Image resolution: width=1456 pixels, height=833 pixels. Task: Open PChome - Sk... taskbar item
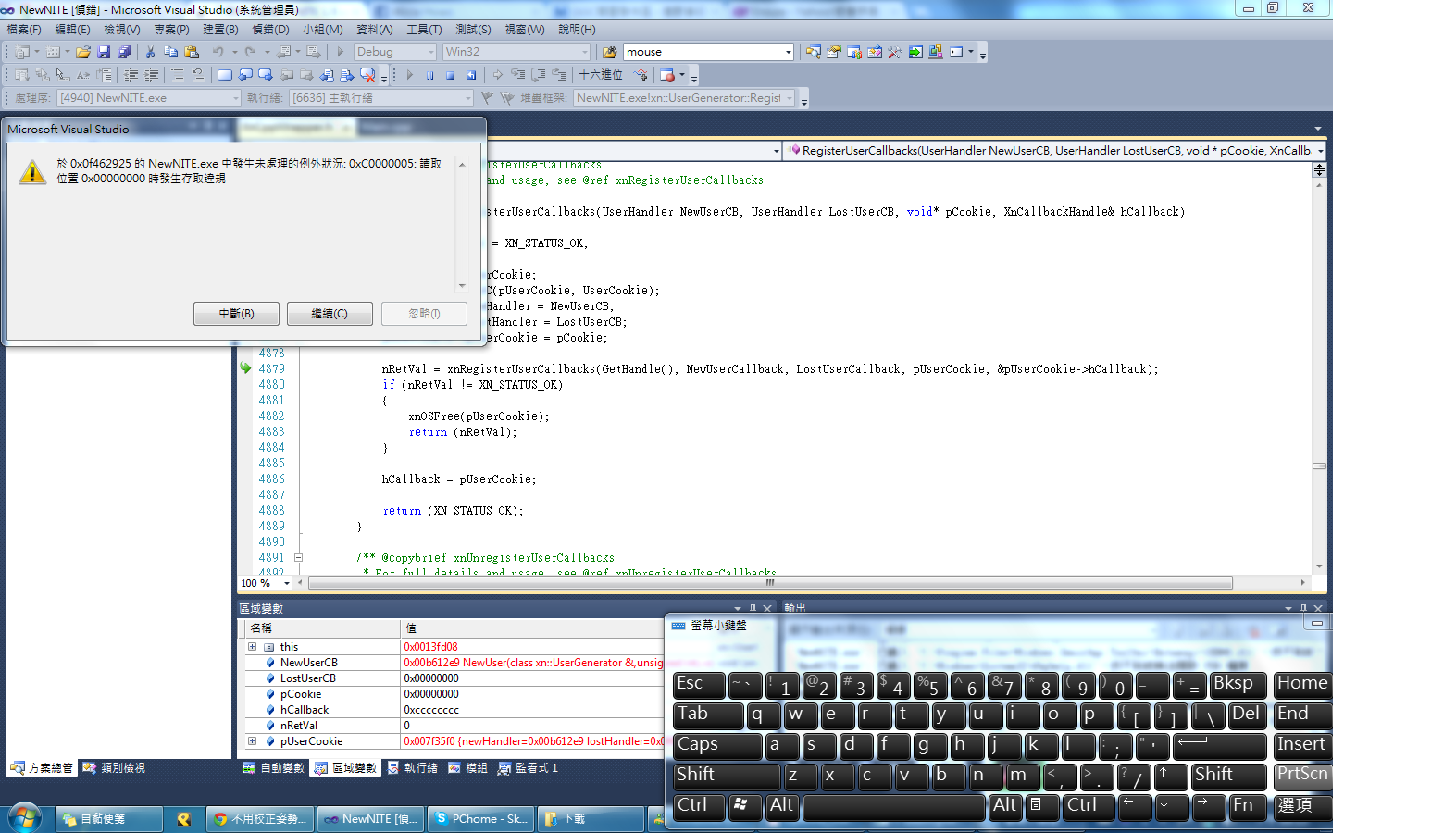[x=481, y=819]
